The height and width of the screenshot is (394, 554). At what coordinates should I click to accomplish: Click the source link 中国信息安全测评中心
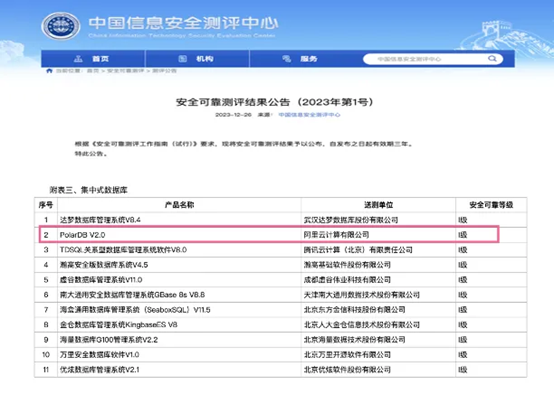coord(309,114)
